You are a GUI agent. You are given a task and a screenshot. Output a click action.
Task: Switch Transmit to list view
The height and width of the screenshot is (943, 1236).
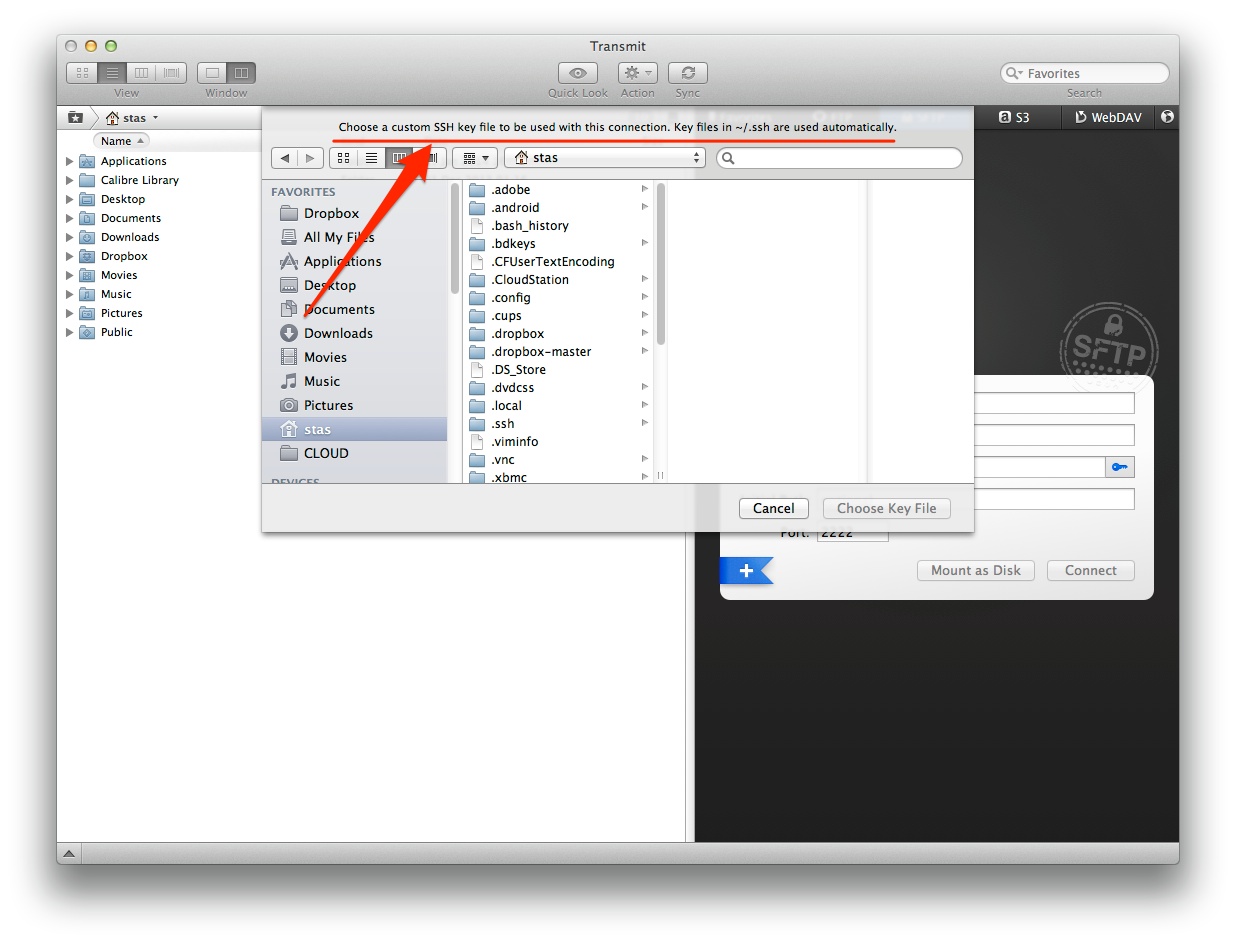pyautogui.click(x=112, y=73)
